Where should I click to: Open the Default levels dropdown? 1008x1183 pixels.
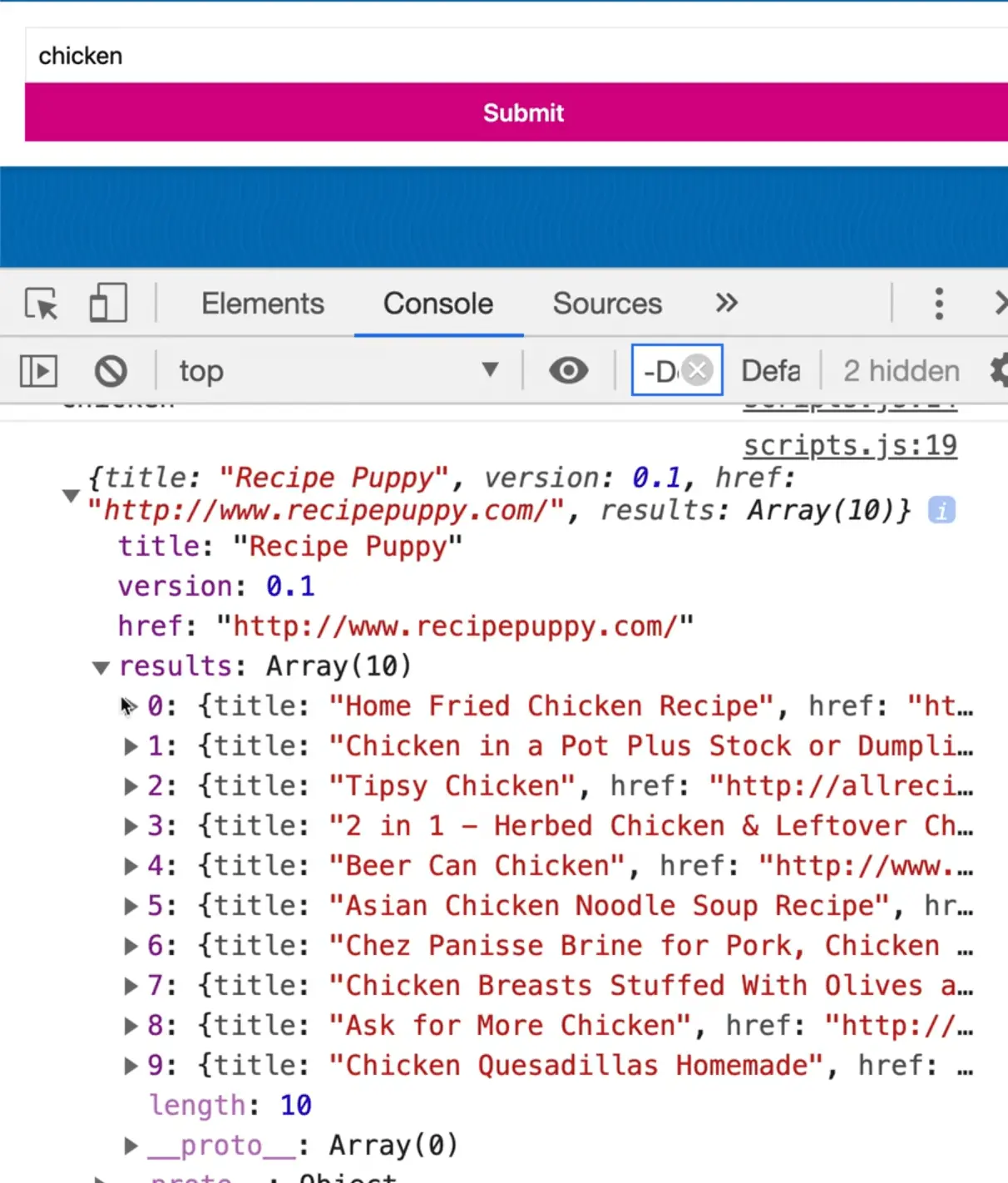(770, 371)
